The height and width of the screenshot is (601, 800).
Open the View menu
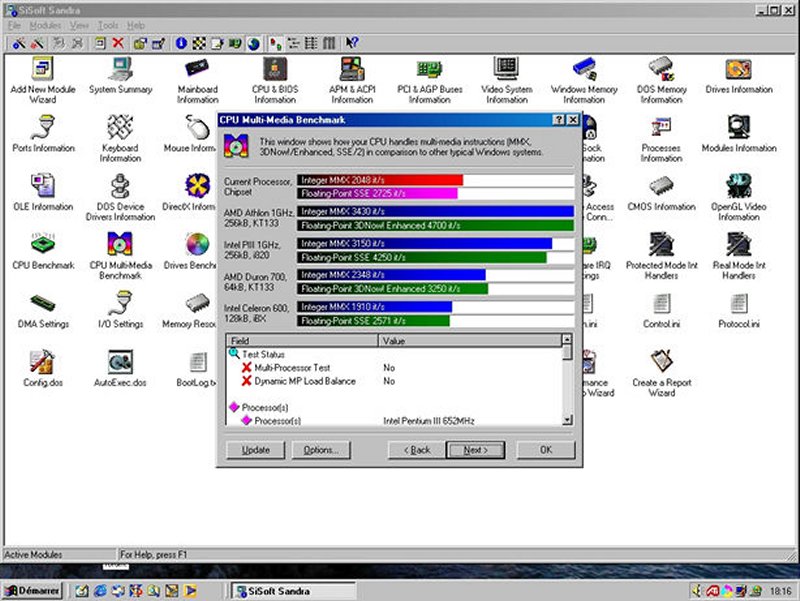pos(79,25)
